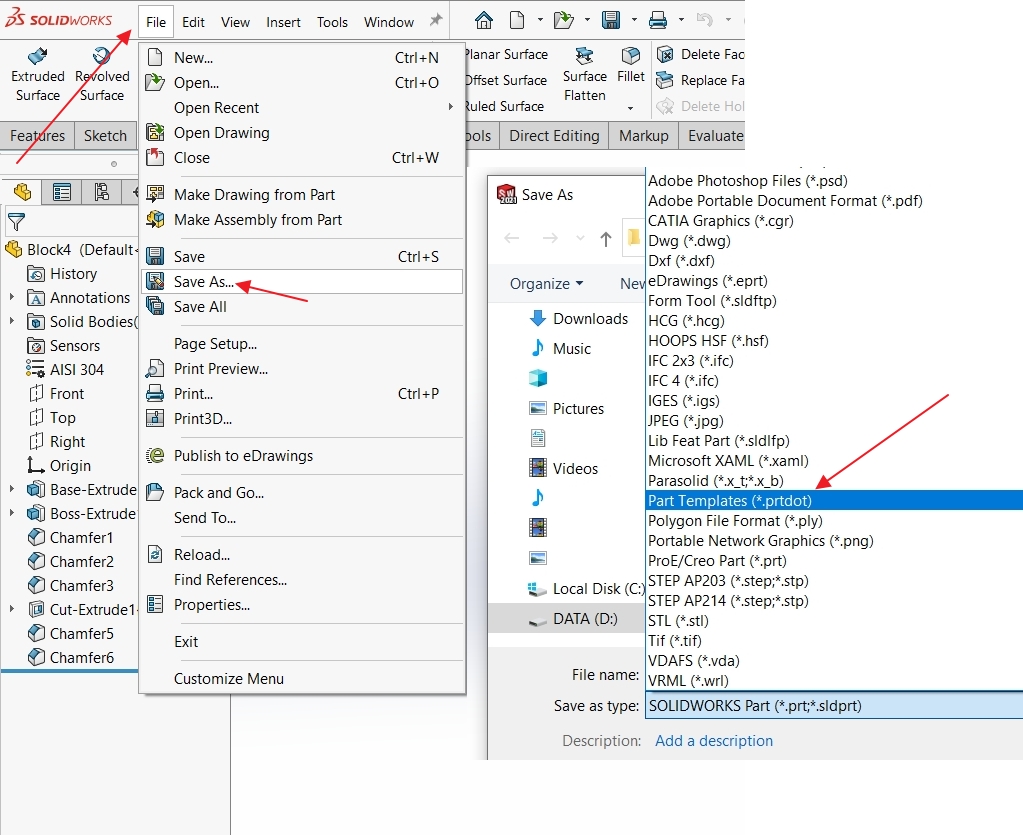Select the Surface Flatten tool
The image size is (1023, 835).
tap(585, 74)
